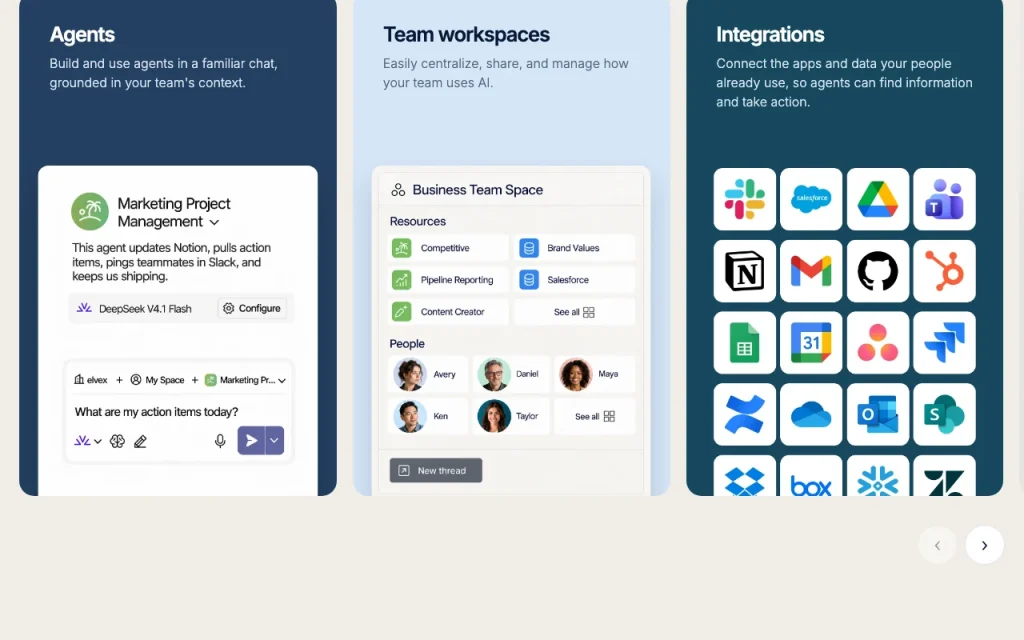Click the Confluence integration icon
Screen dimensions: 1024x640
744,415
